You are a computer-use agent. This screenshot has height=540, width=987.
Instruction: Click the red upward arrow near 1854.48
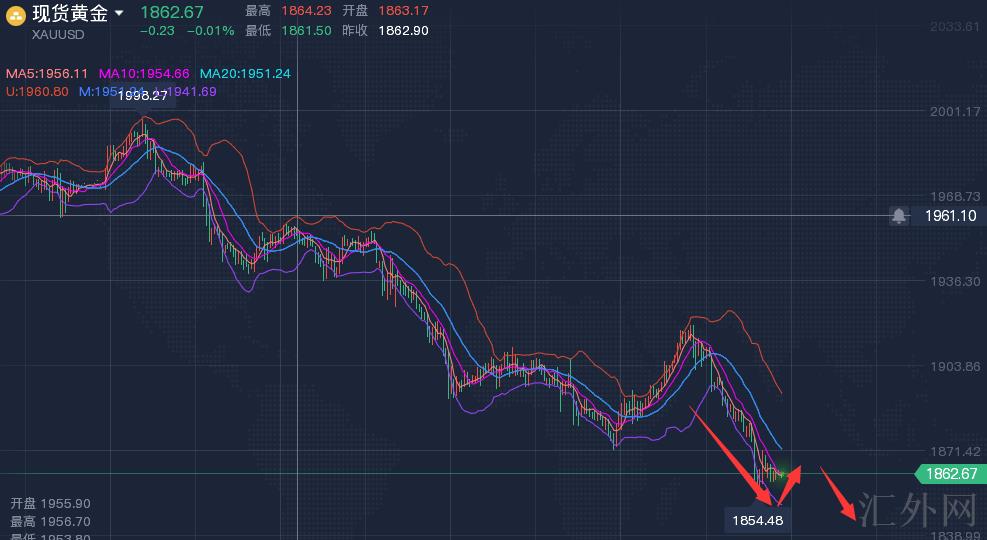pos(789,485)
